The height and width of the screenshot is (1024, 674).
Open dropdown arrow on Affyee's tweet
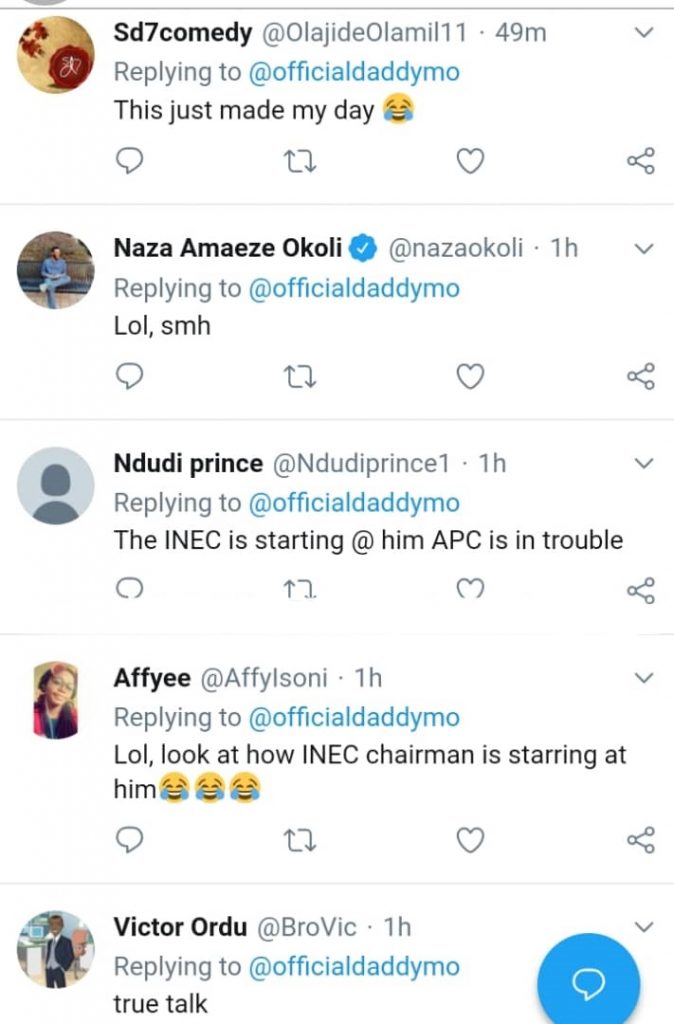point(644,678)
